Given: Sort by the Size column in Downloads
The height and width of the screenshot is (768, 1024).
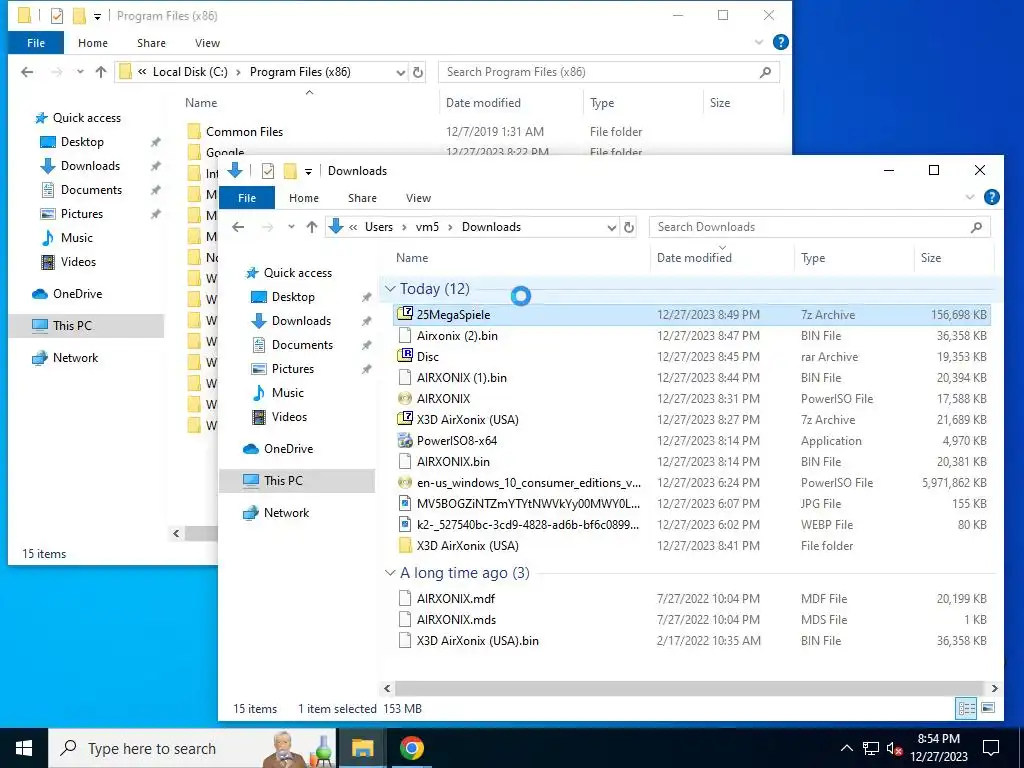Looking at the screenshot, I should click(x=931, y=258).
